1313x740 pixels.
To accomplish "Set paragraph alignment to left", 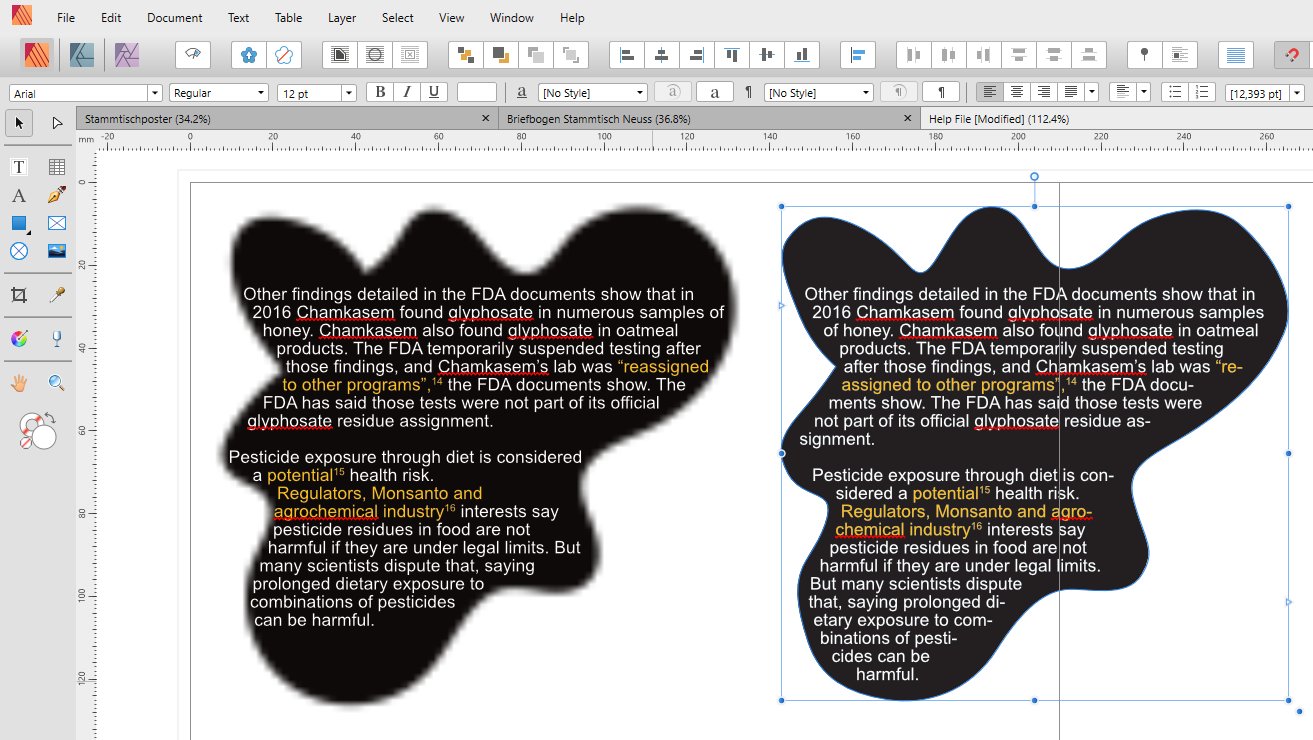I will (x=990, y=92).
